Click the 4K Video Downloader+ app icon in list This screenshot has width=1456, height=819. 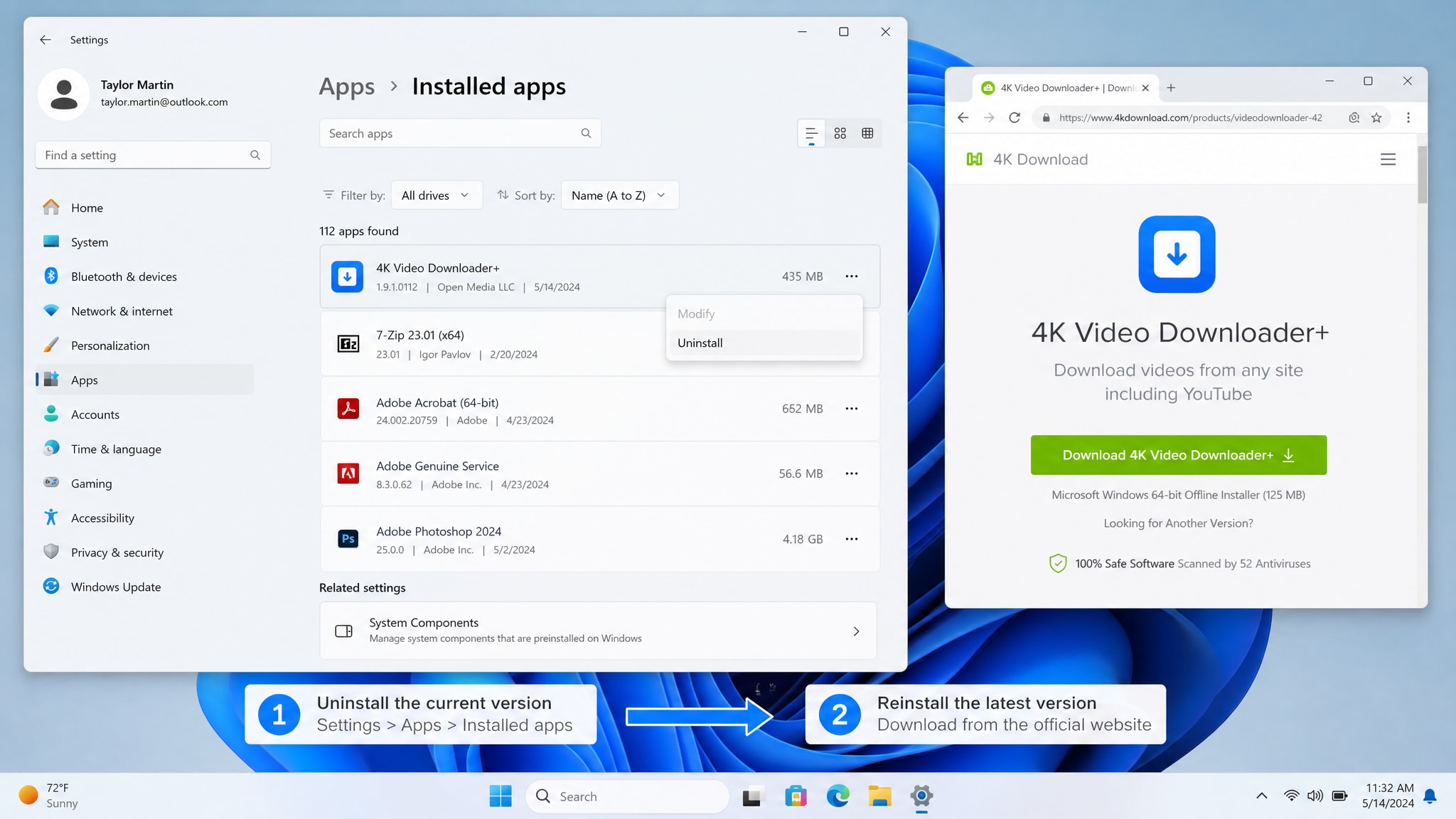347,277
